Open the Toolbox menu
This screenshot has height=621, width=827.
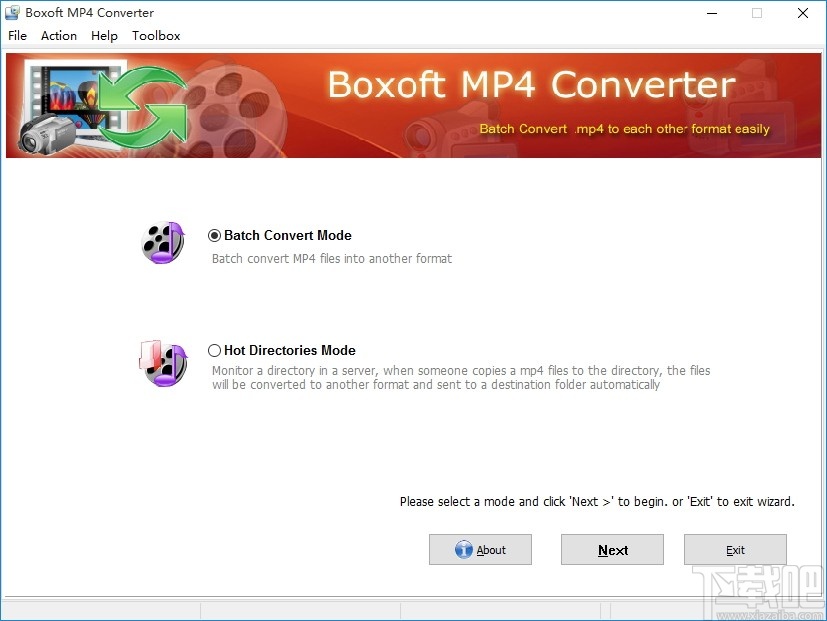pos(156,35)
